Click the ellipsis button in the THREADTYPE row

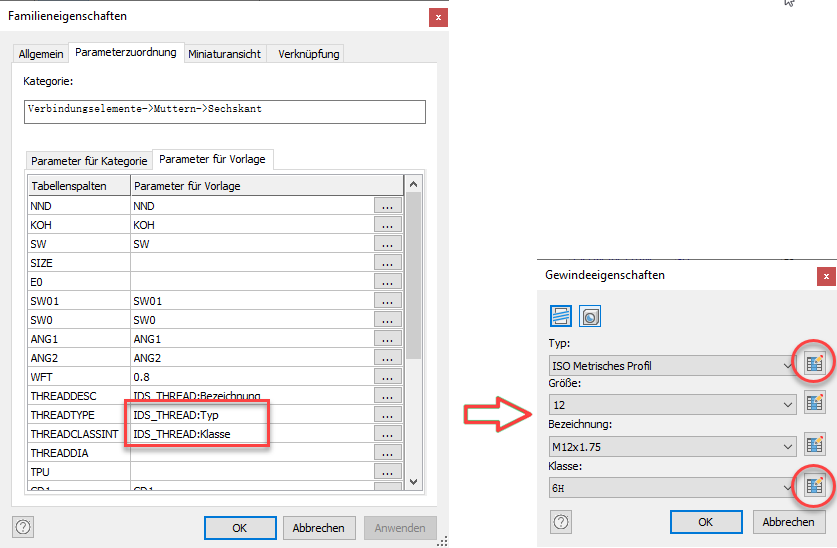coord(388,415)
